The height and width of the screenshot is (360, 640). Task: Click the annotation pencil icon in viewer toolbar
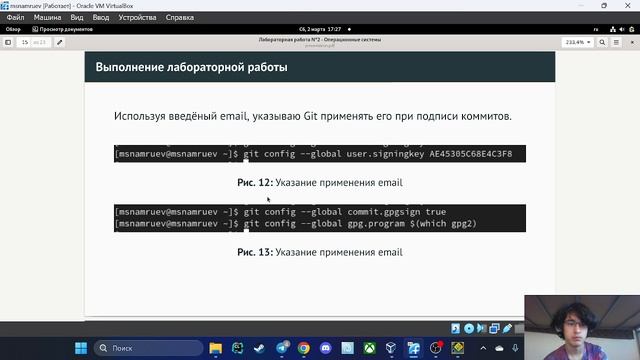[60, 42]
